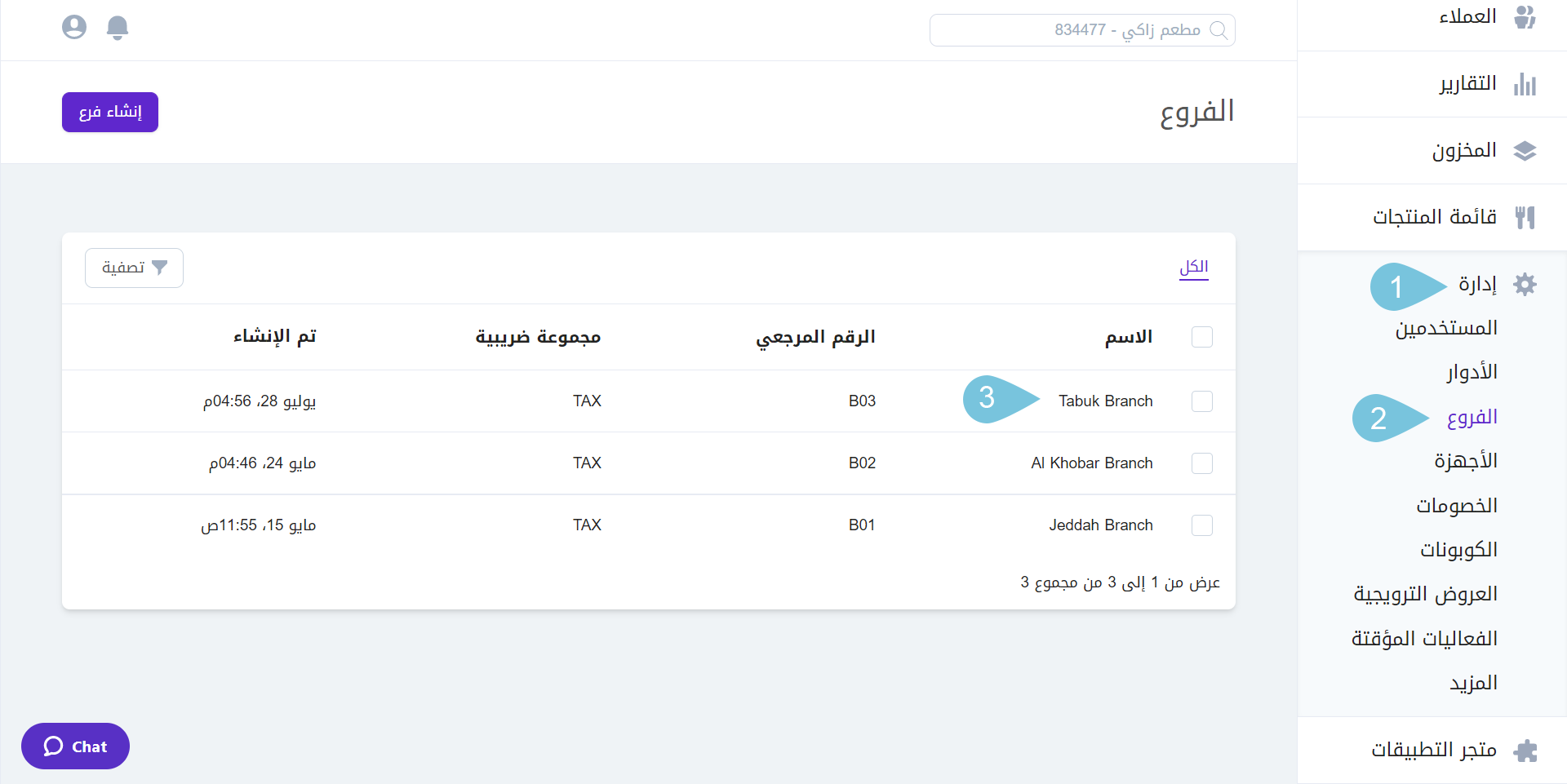Click the المخزون inventory layers icon
The image size is (1567, 784).
(x=1526, y=150)
